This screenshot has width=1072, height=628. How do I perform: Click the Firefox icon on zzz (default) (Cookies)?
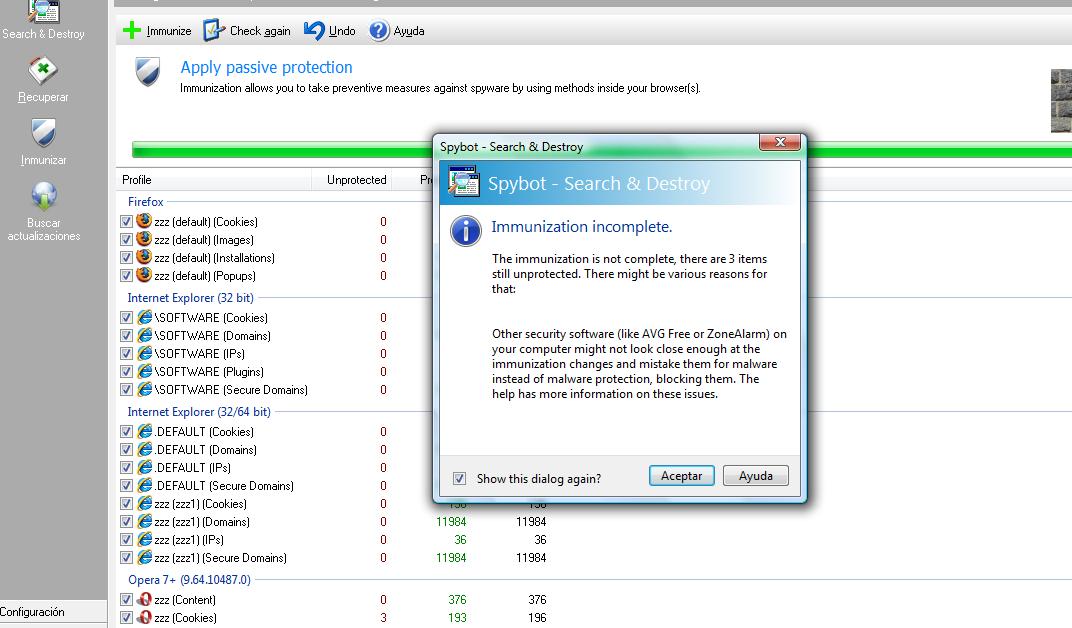[144, 221]
